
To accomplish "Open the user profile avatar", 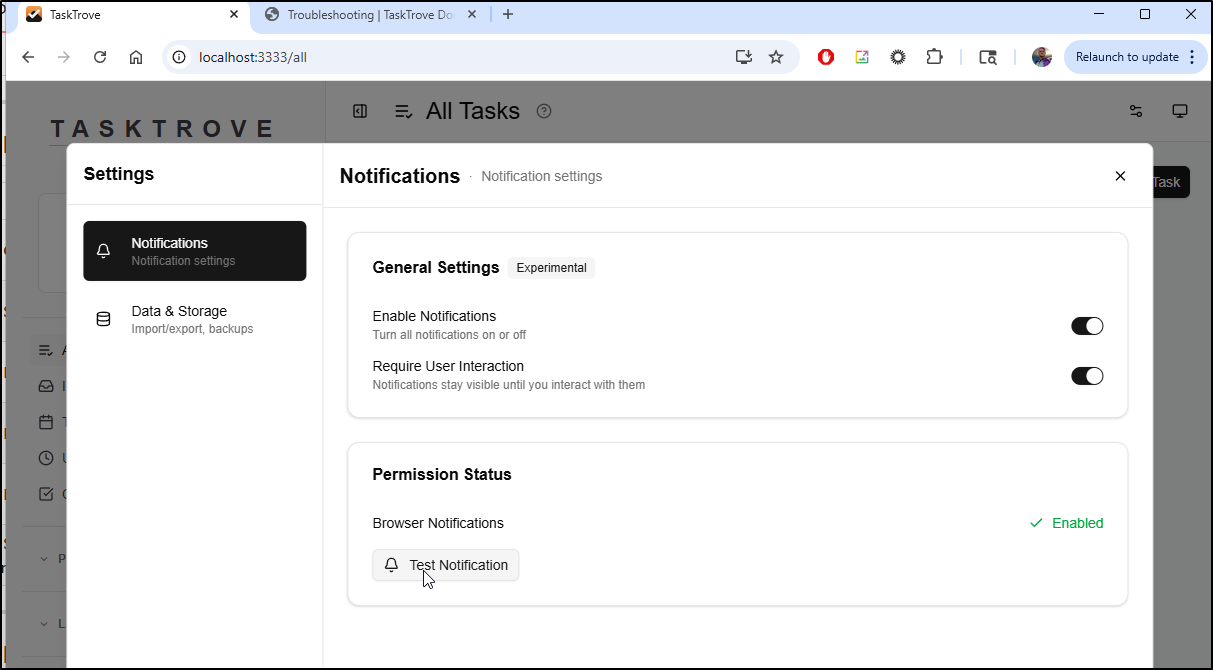I will click(x=1042, y=57).
